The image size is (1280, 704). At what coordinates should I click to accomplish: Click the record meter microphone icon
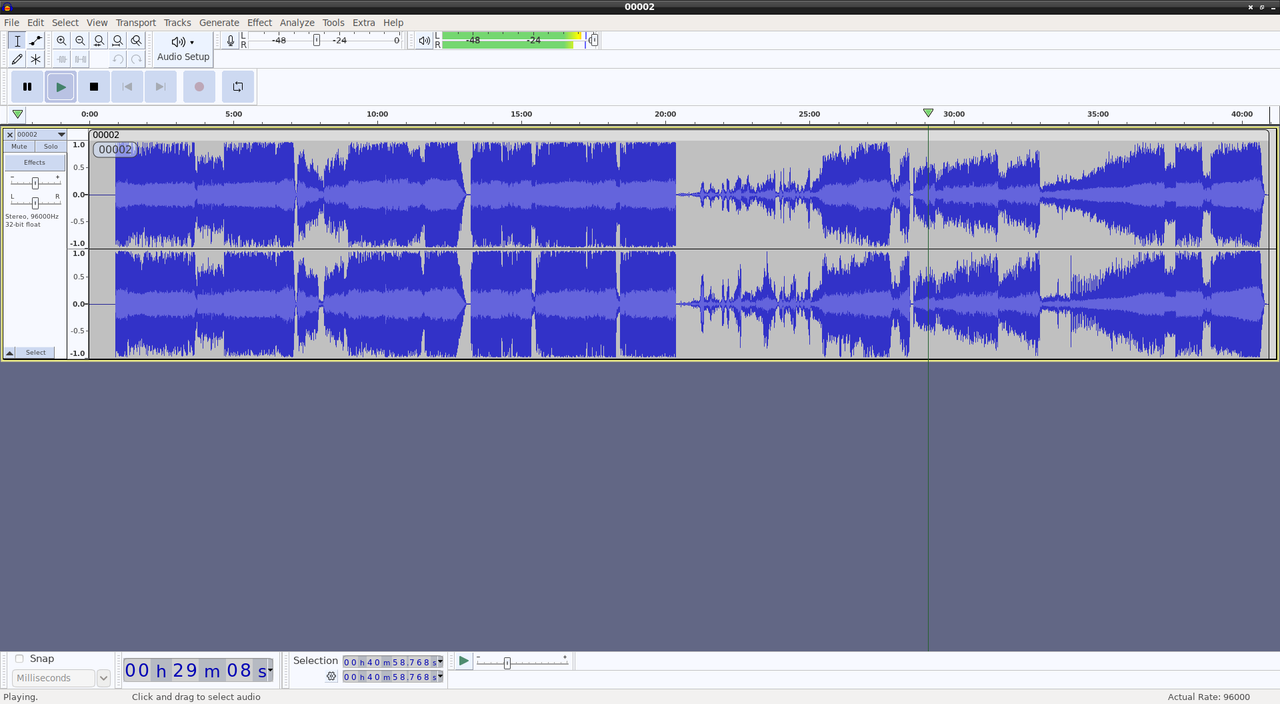(231, 41)
